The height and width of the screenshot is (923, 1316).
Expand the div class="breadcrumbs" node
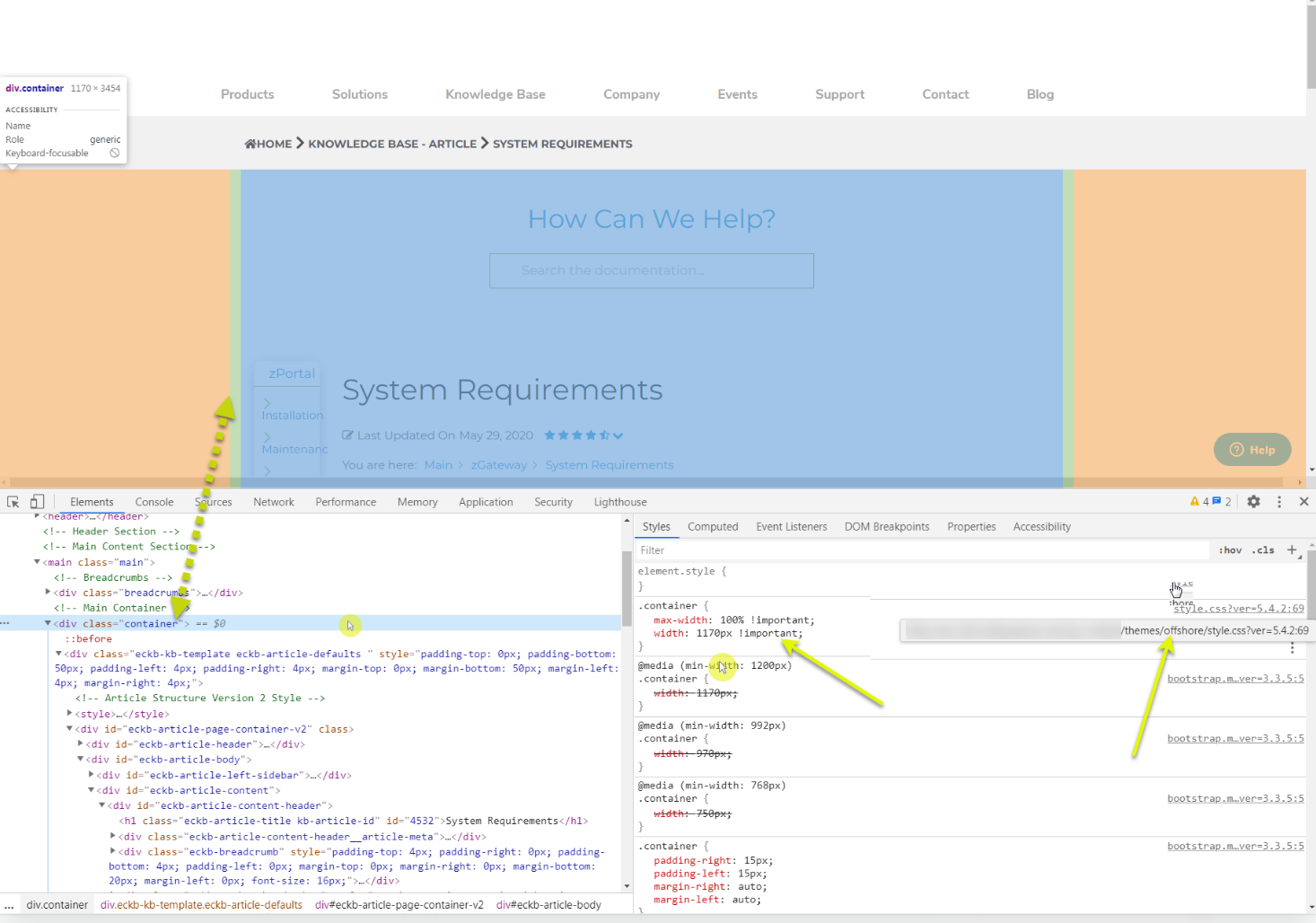tap(48, 593)
